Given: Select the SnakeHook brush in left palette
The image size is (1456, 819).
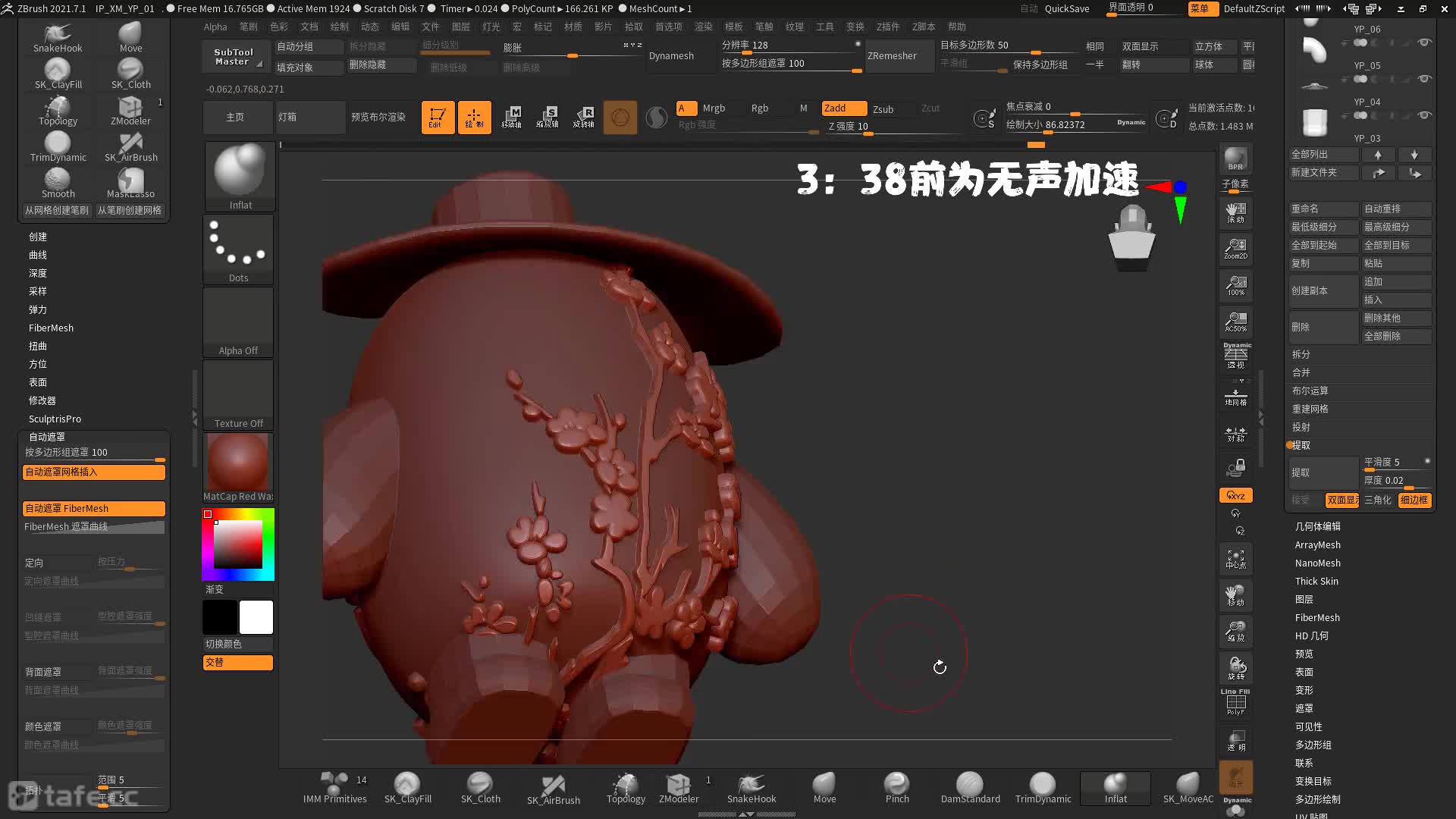Looking at the screenshot, I should coord(58,37).
